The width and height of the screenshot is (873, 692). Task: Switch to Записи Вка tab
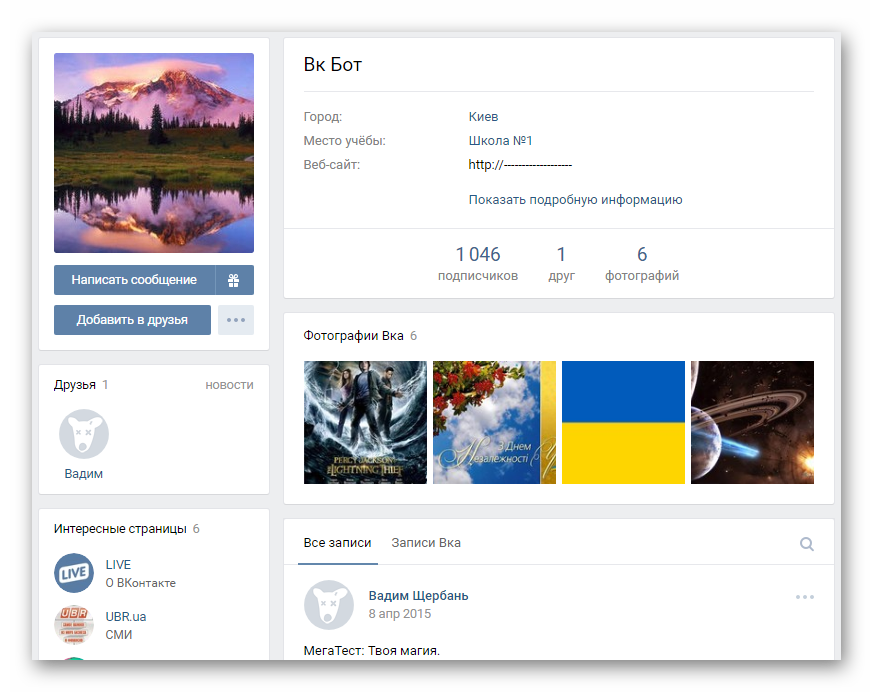pos(426,543)
